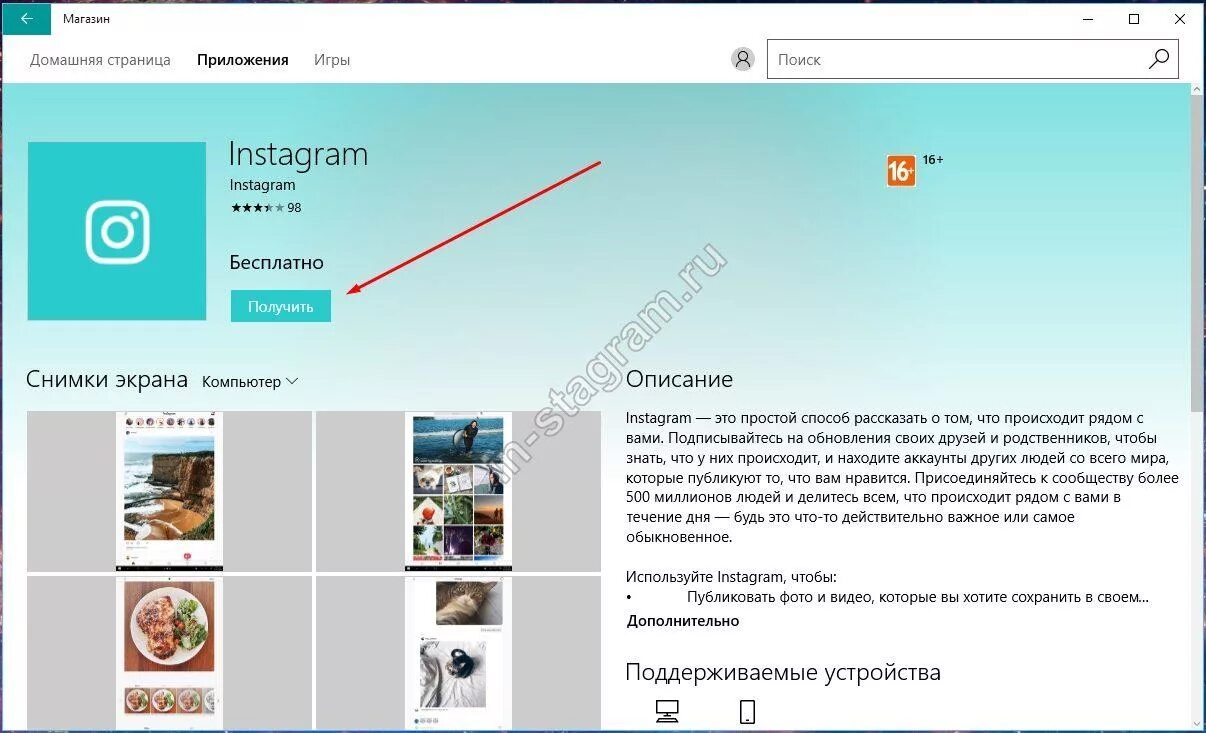Click the Снимки экрана heading

tap(107, 380)
